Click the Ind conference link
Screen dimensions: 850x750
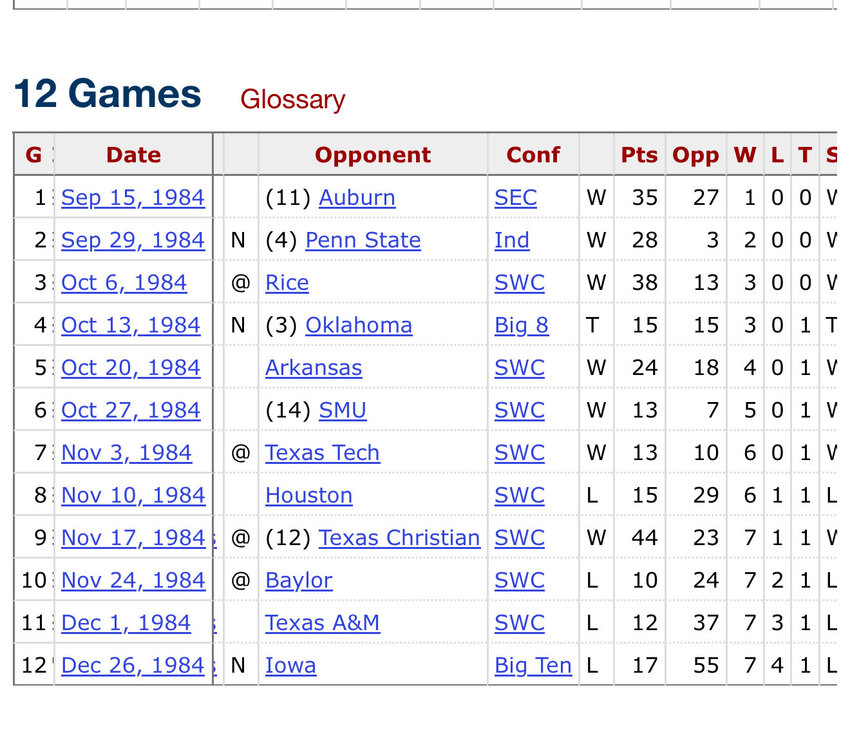(512, 241)
